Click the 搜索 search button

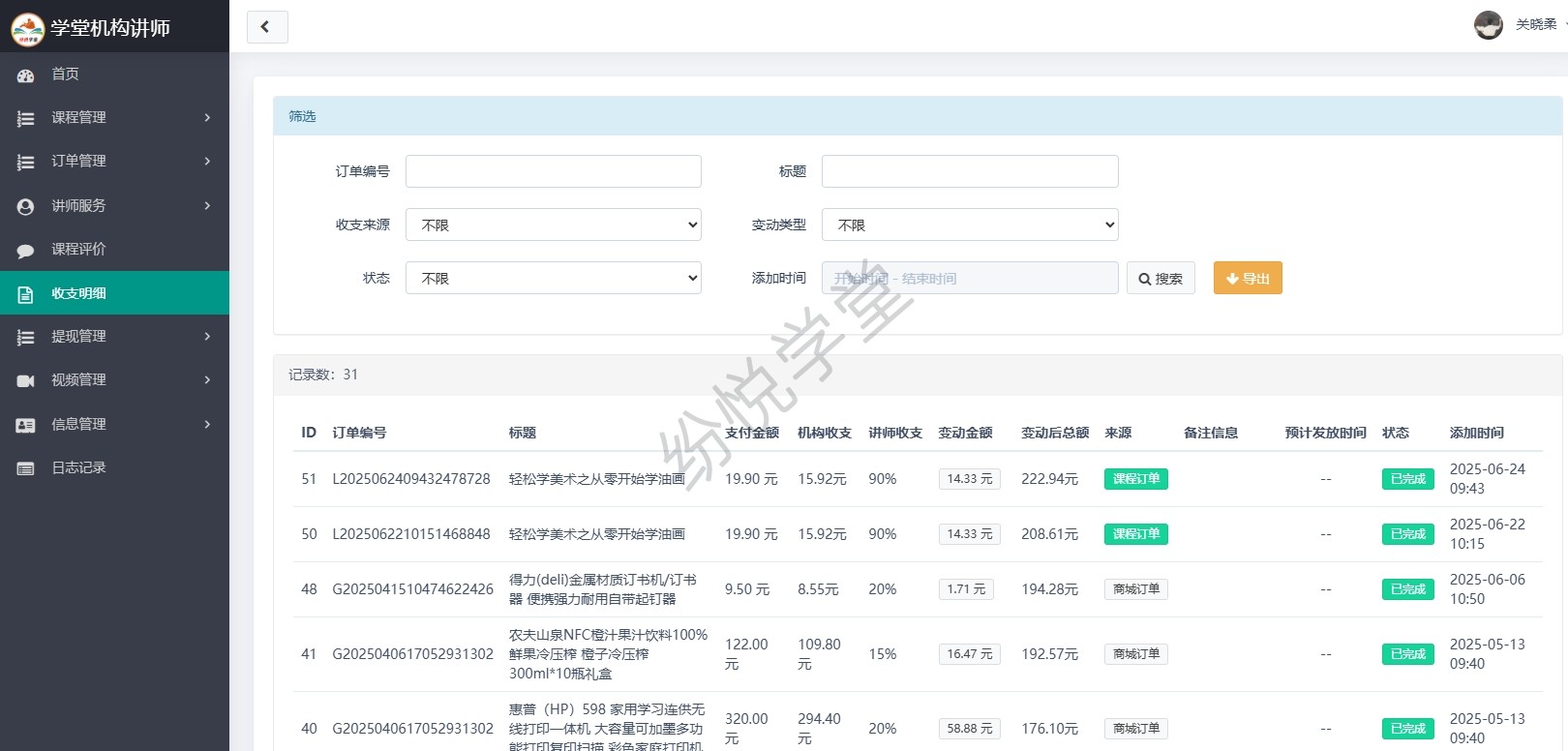point(1161,278)
